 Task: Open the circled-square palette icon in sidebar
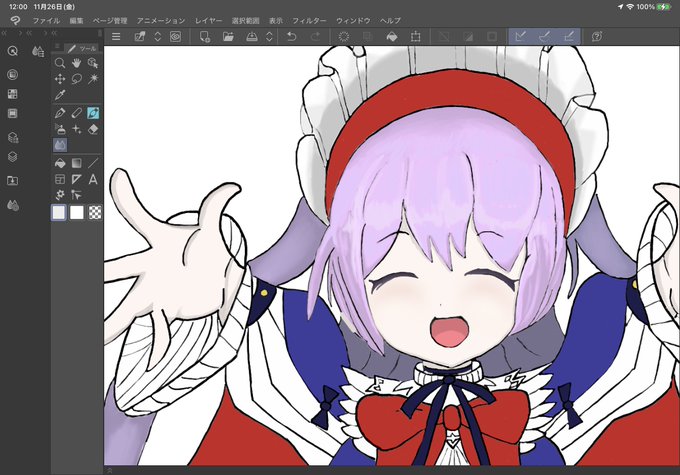click(x=13, y=75)
